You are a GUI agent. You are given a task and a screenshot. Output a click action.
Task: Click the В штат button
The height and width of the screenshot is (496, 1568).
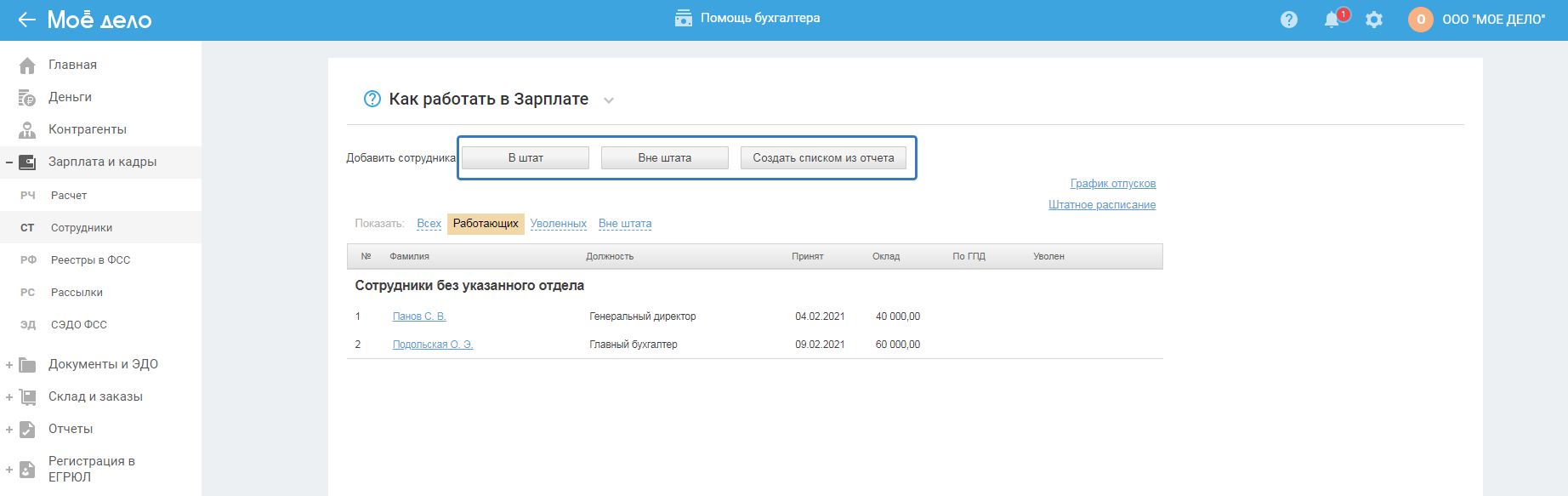point(526,158)
